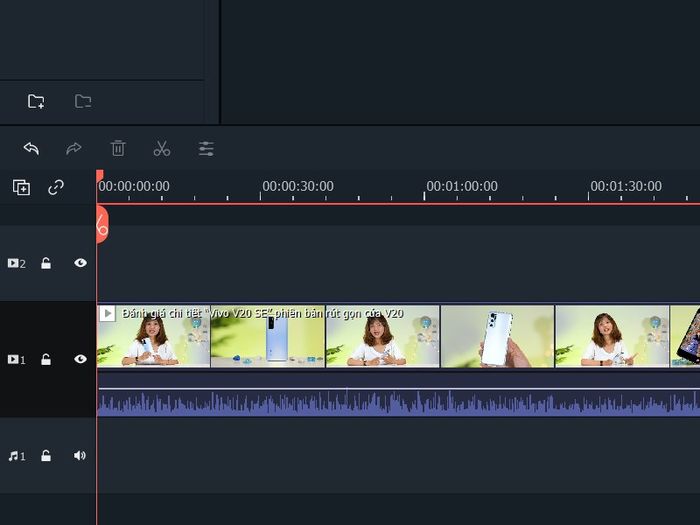Split clip with the scissors tool
This screenshot has width=700, height=525.
162,148
